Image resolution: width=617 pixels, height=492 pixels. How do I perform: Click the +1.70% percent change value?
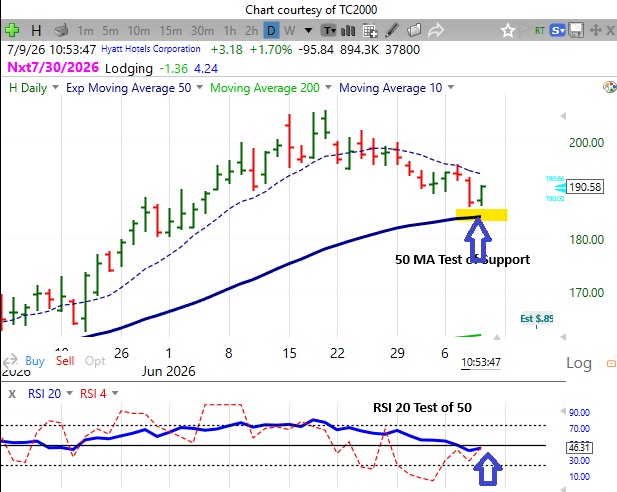(x=271, y=50)
